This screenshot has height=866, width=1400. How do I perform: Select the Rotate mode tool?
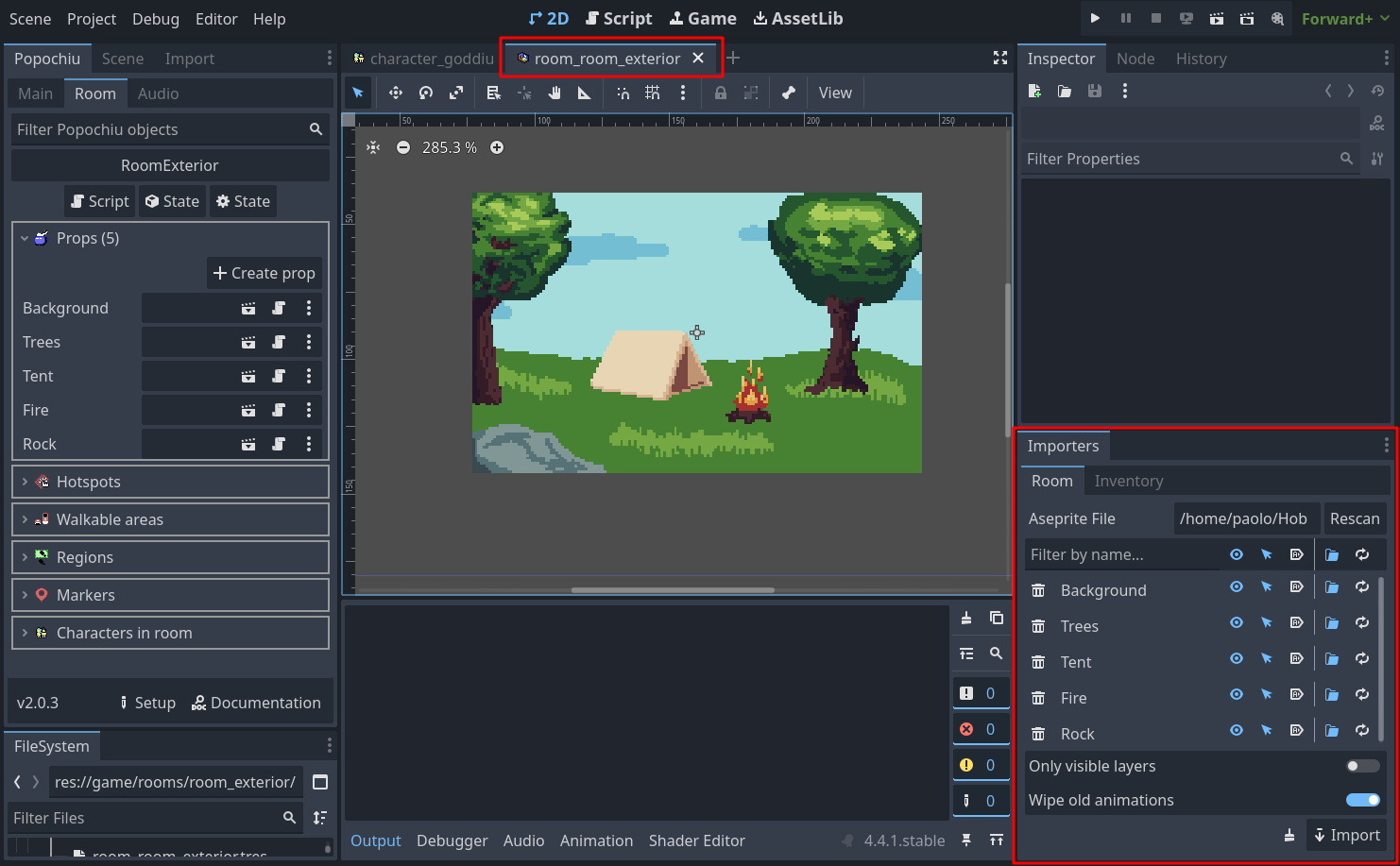point(426,93)
